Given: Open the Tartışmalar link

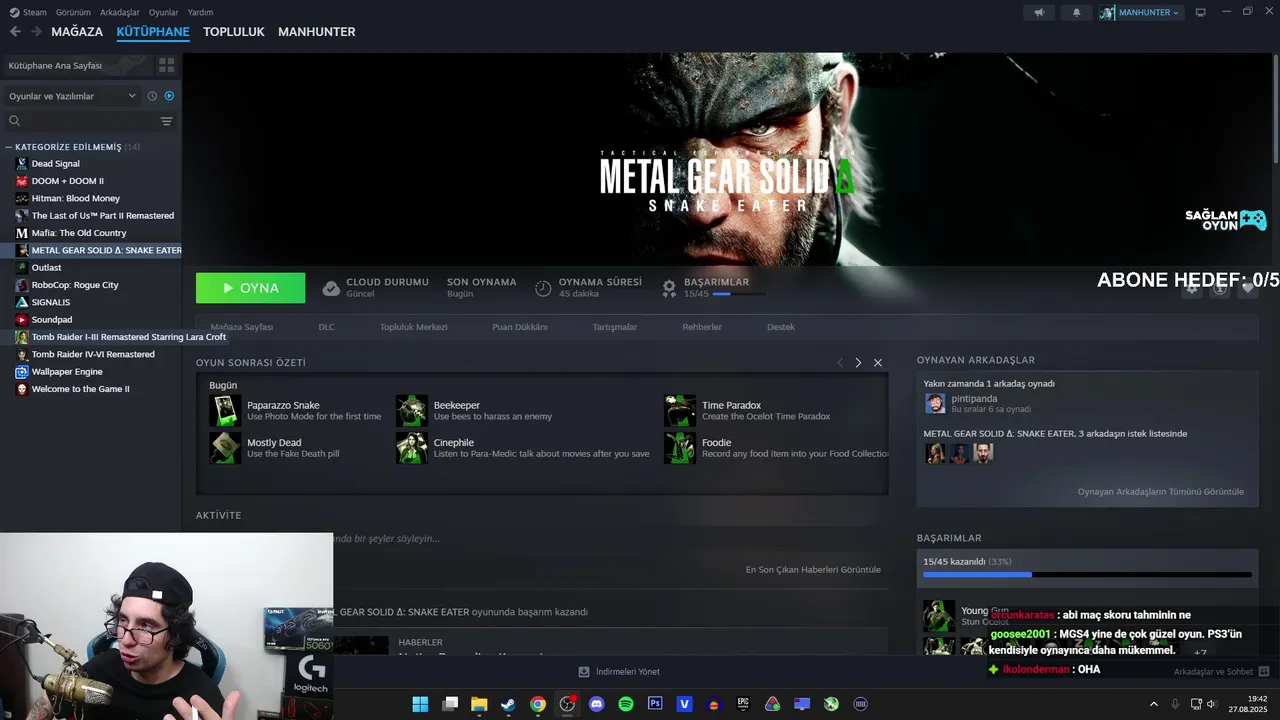Looking at the screenshot, I should [615, 327].
